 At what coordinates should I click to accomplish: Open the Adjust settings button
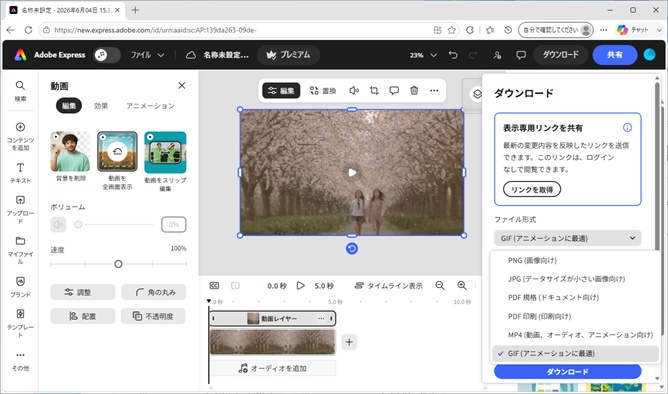tap(83, 292)
